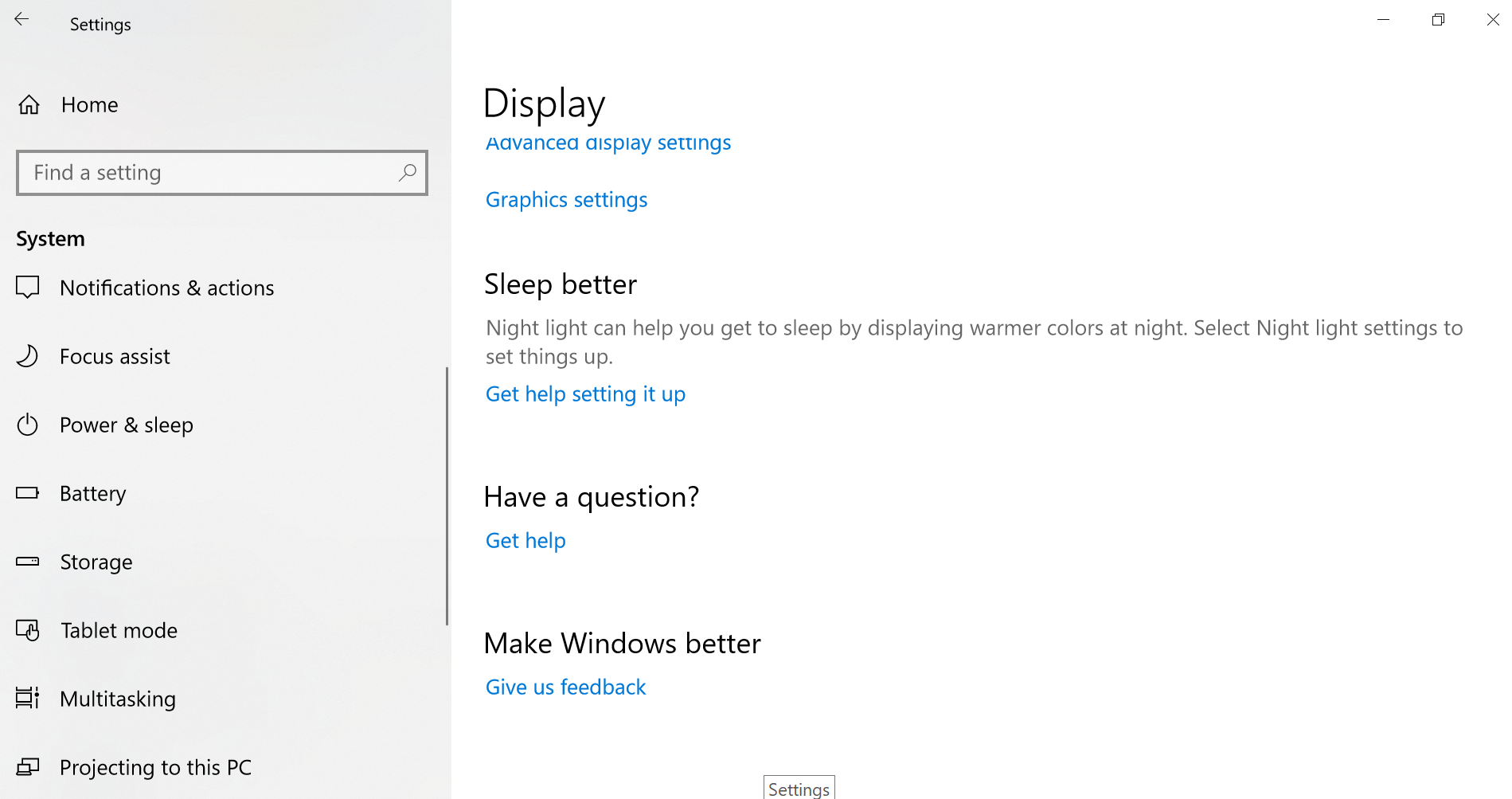Select Focus assist in sidebar

pyautogui.click(x=115, y=356)
